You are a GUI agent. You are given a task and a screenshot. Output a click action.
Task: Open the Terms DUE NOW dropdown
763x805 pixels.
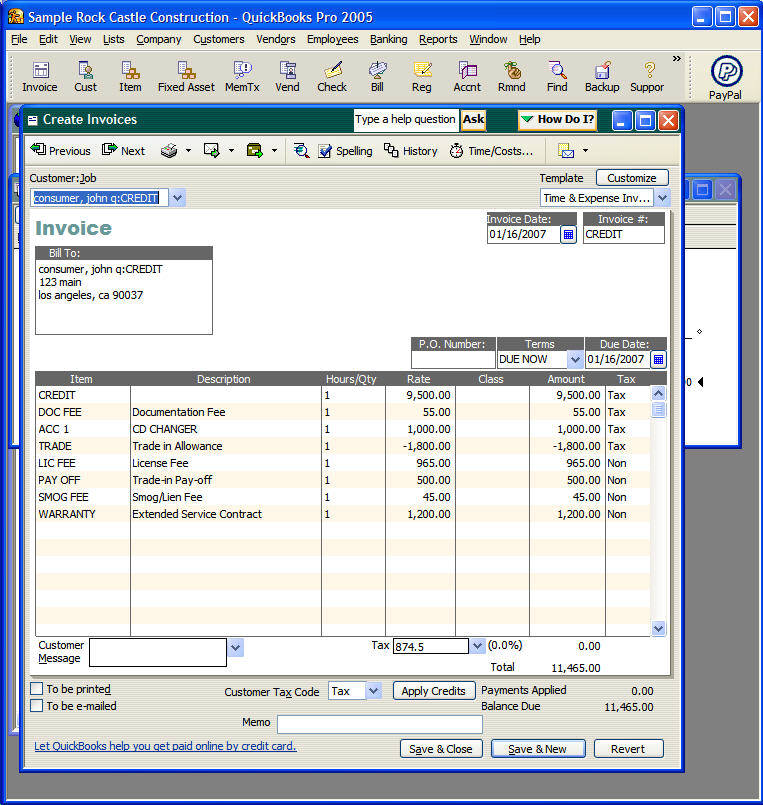(574, 359)
